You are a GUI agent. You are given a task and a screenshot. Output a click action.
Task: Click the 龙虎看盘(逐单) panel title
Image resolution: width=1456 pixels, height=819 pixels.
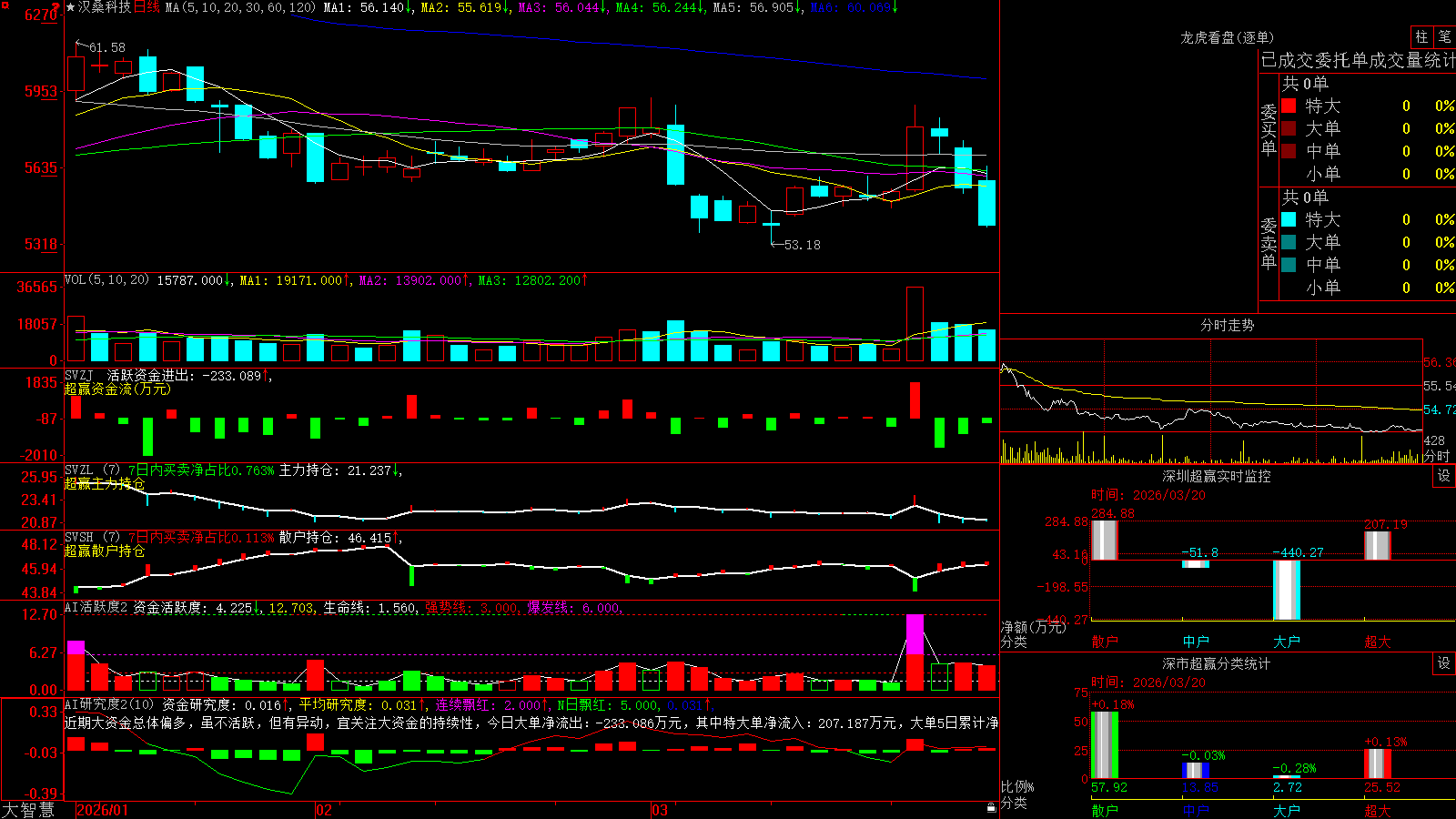click(1227, 37)
